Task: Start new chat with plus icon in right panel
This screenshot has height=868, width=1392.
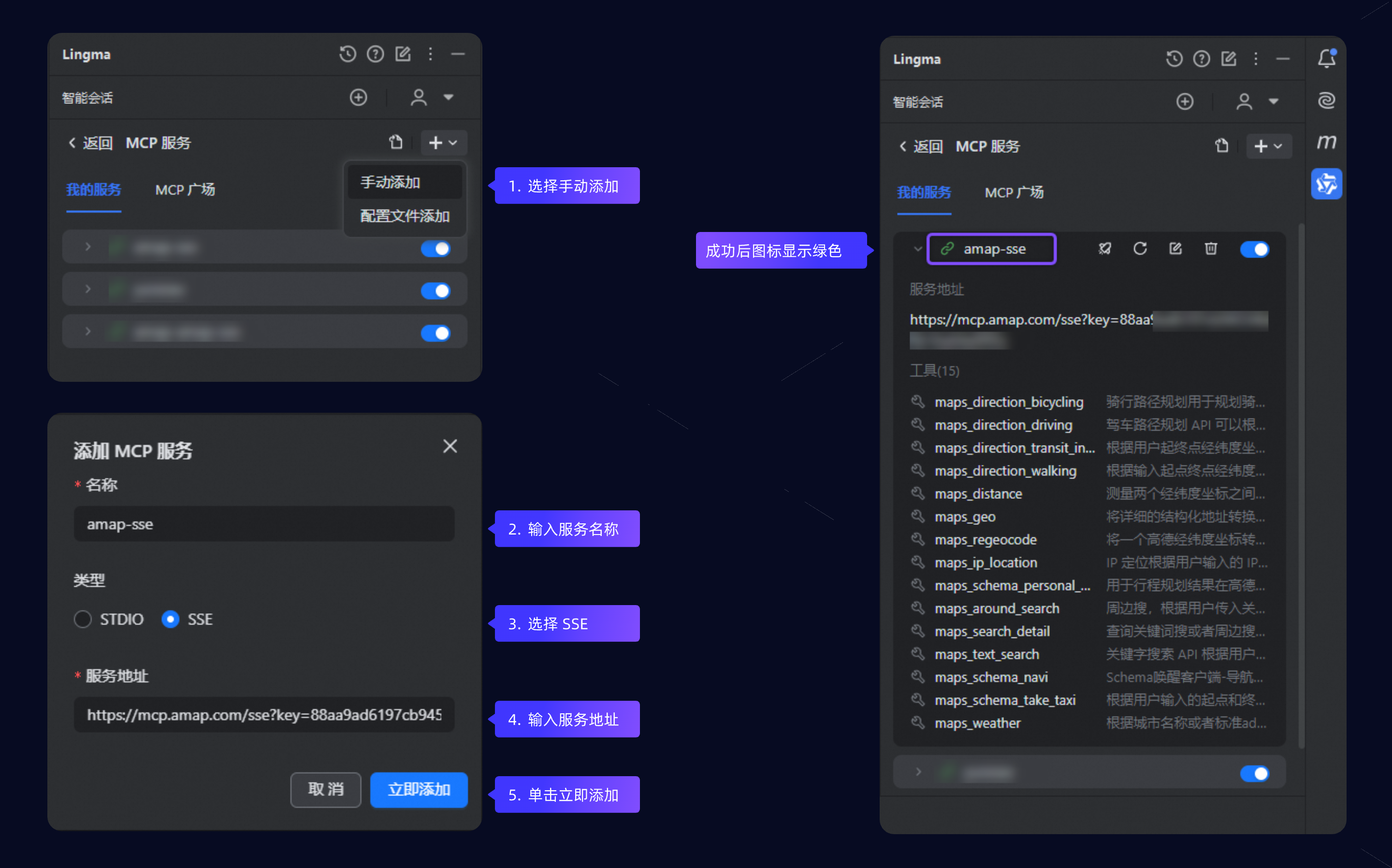Action: click(x=1185, y=101)
